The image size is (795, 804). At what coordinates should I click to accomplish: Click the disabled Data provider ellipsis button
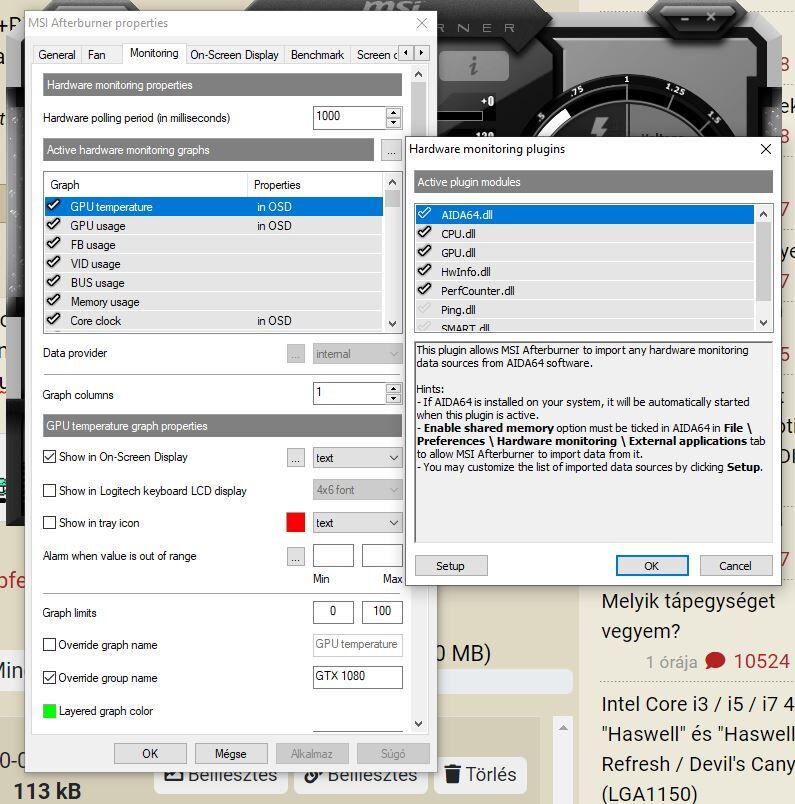click(296, 354)
